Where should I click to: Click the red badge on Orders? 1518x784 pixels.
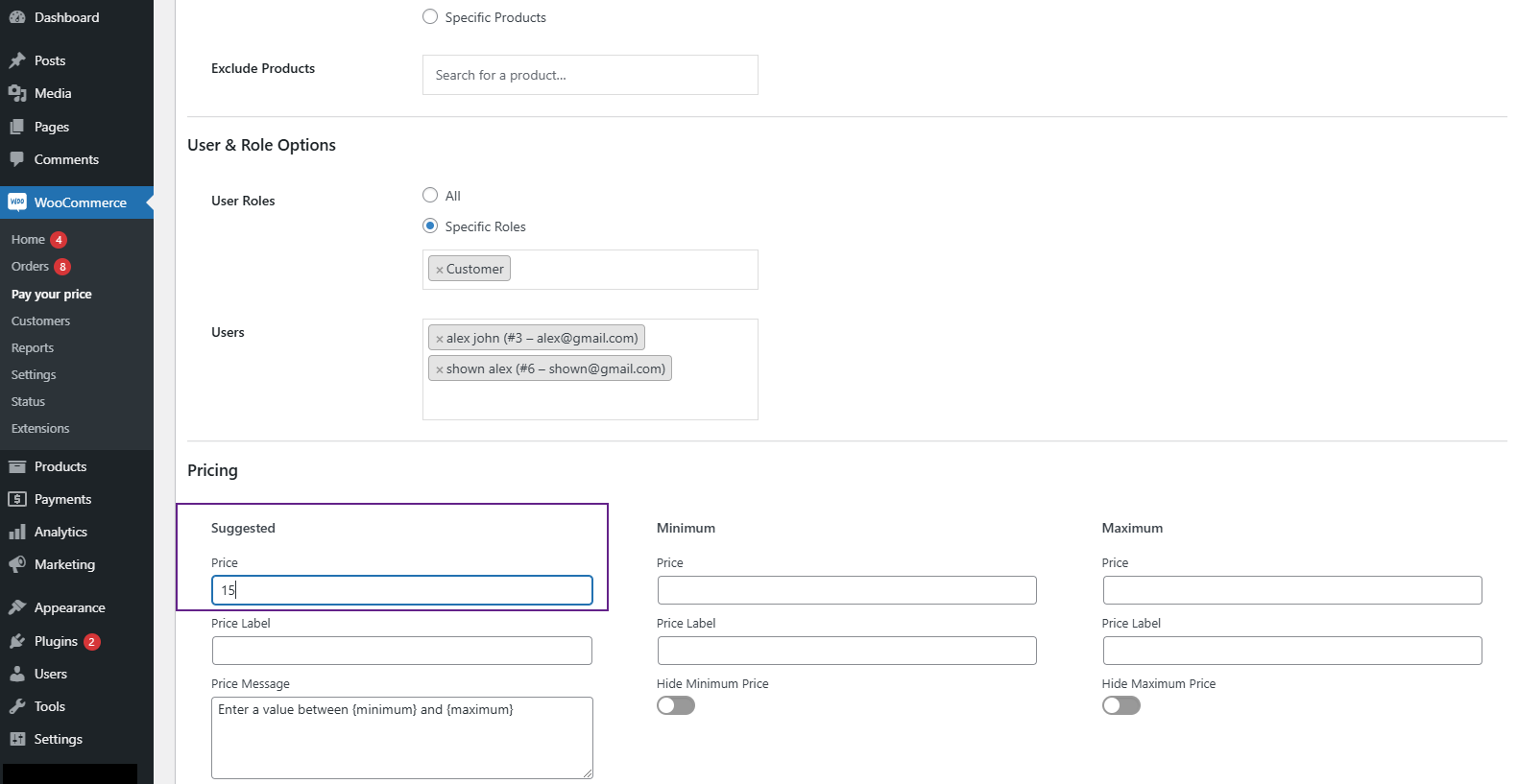pyautogui.click(x=62, y=267)
